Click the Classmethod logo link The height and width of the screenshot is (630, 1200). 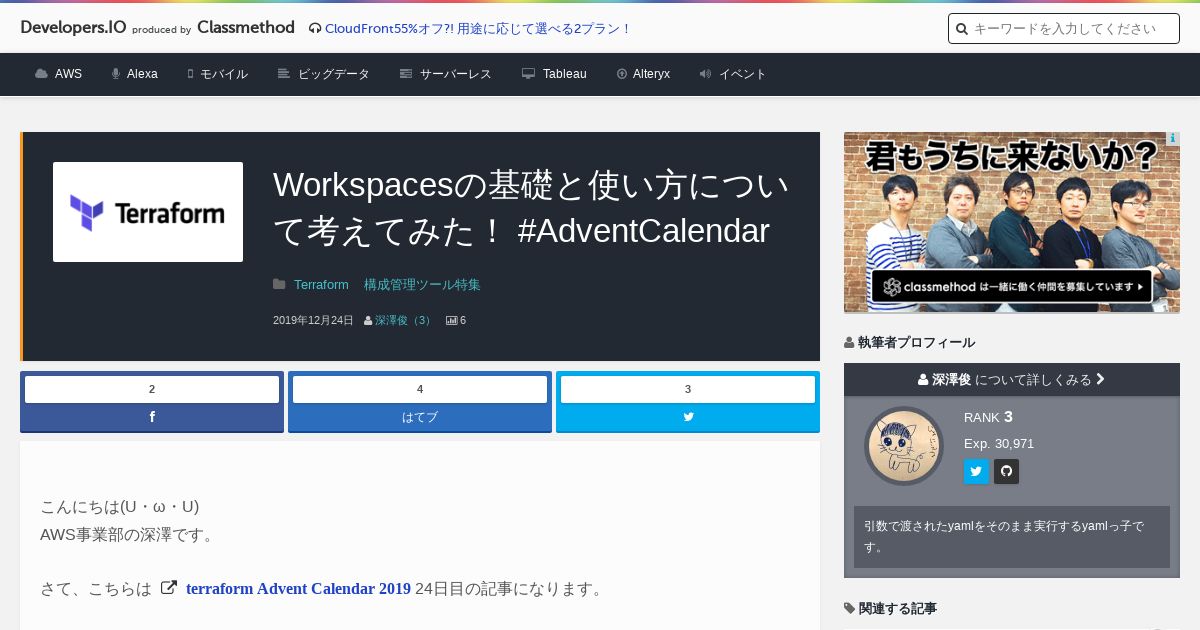point(246,27)
